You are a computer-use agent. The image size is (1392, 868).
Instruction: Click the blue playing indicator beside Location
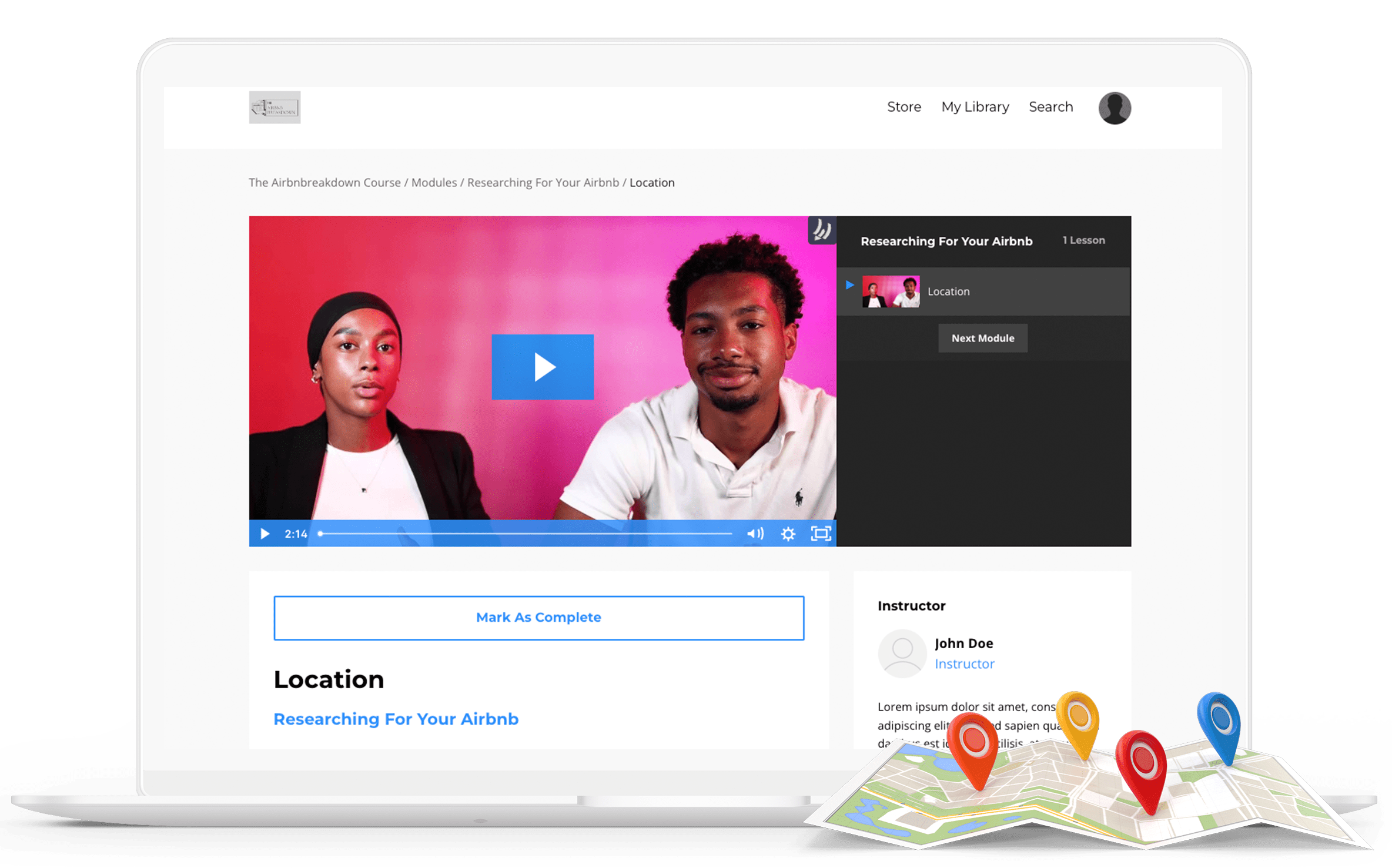coord(849,285)
